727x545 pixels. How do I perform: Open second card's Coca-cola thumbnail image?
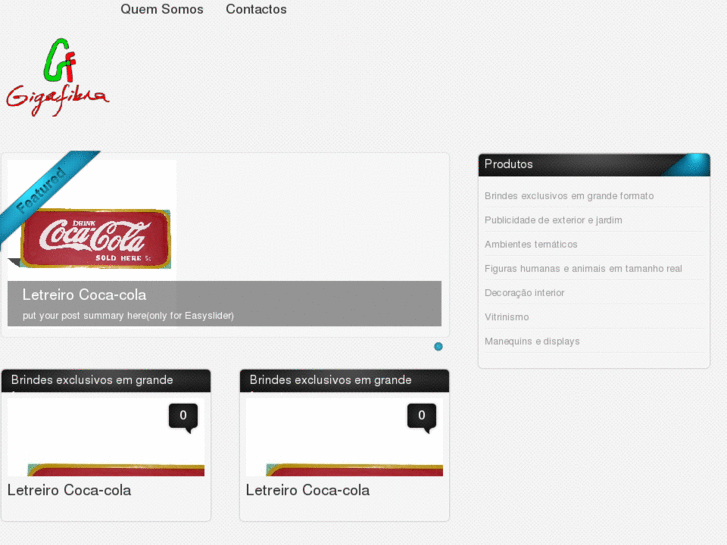pyautogui.click(x=344, y=437)
